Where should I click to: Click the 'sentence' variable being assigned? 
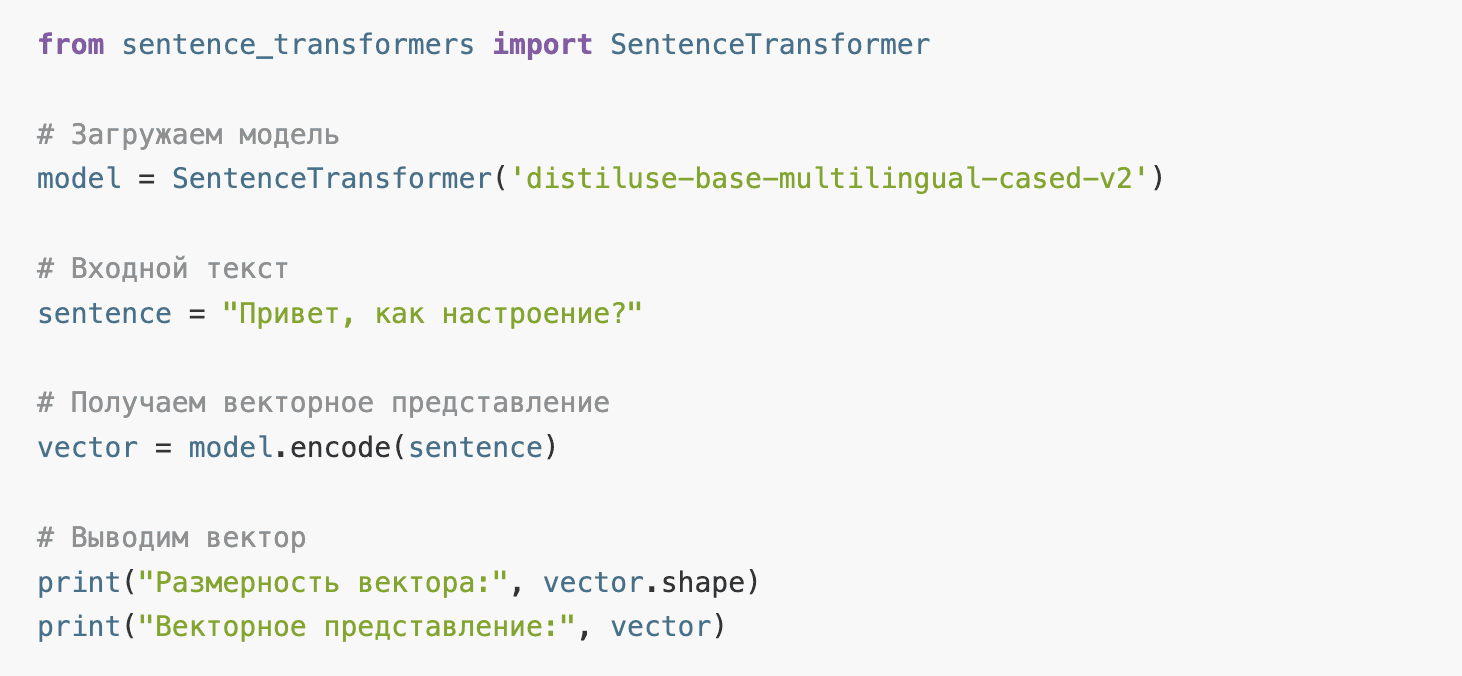pyautogui.click(x=105, y=313)
